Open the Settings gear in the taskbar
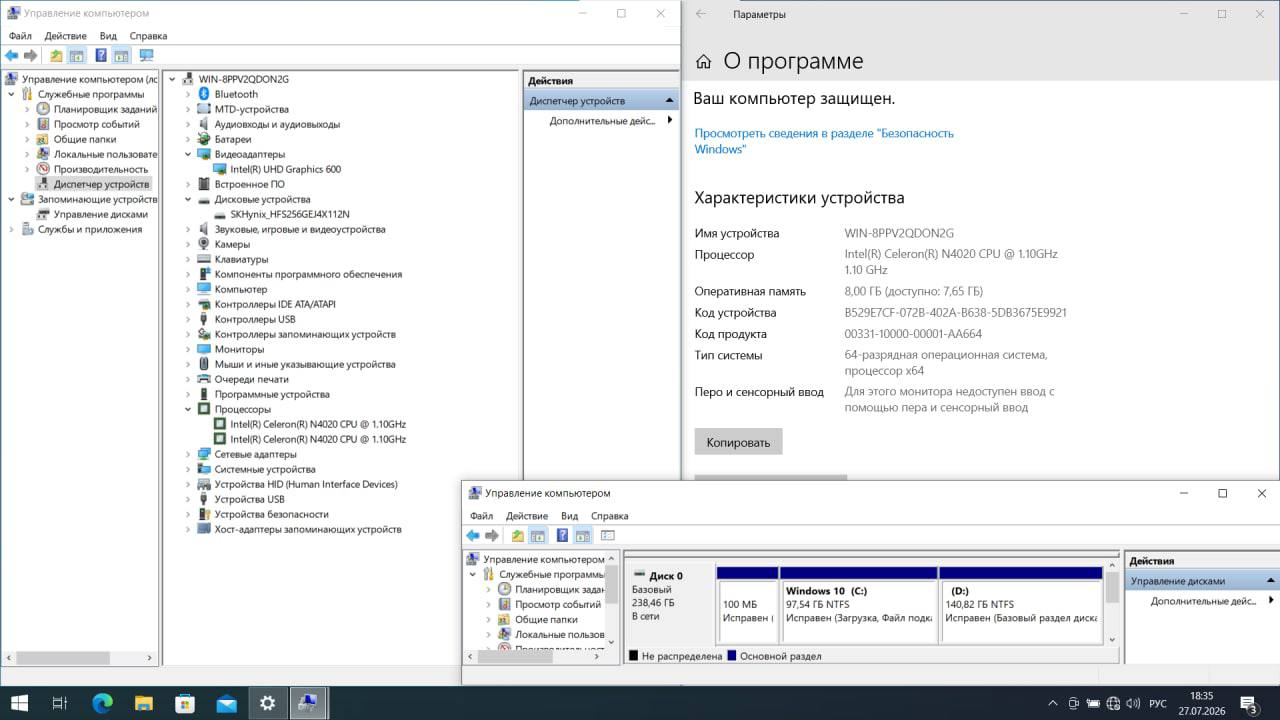The width and height of the screenshot is (1280, 720). coord(267,703)
